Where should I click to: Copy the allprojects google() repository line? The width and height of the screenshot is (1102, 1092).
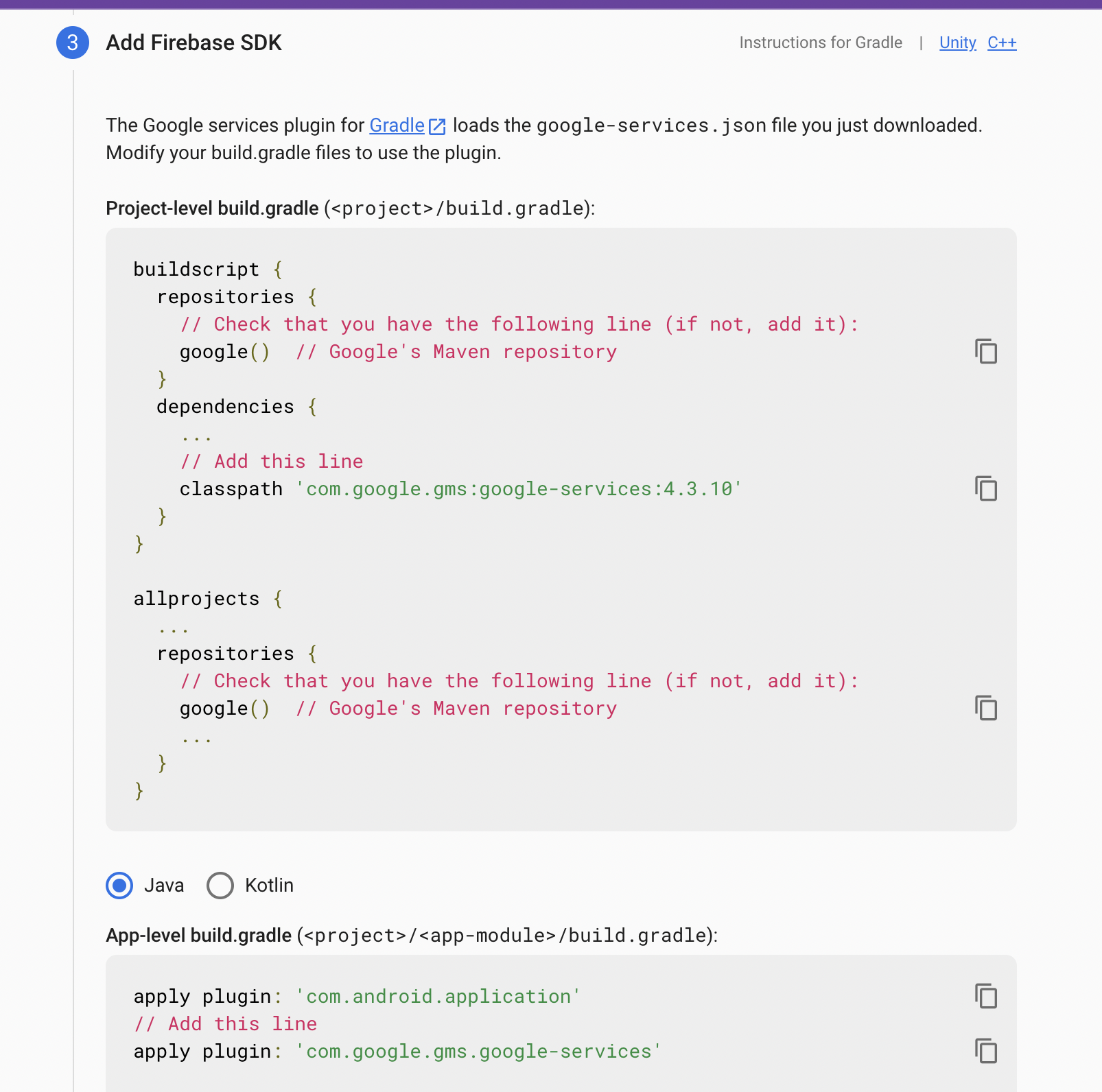click(986, 708)
